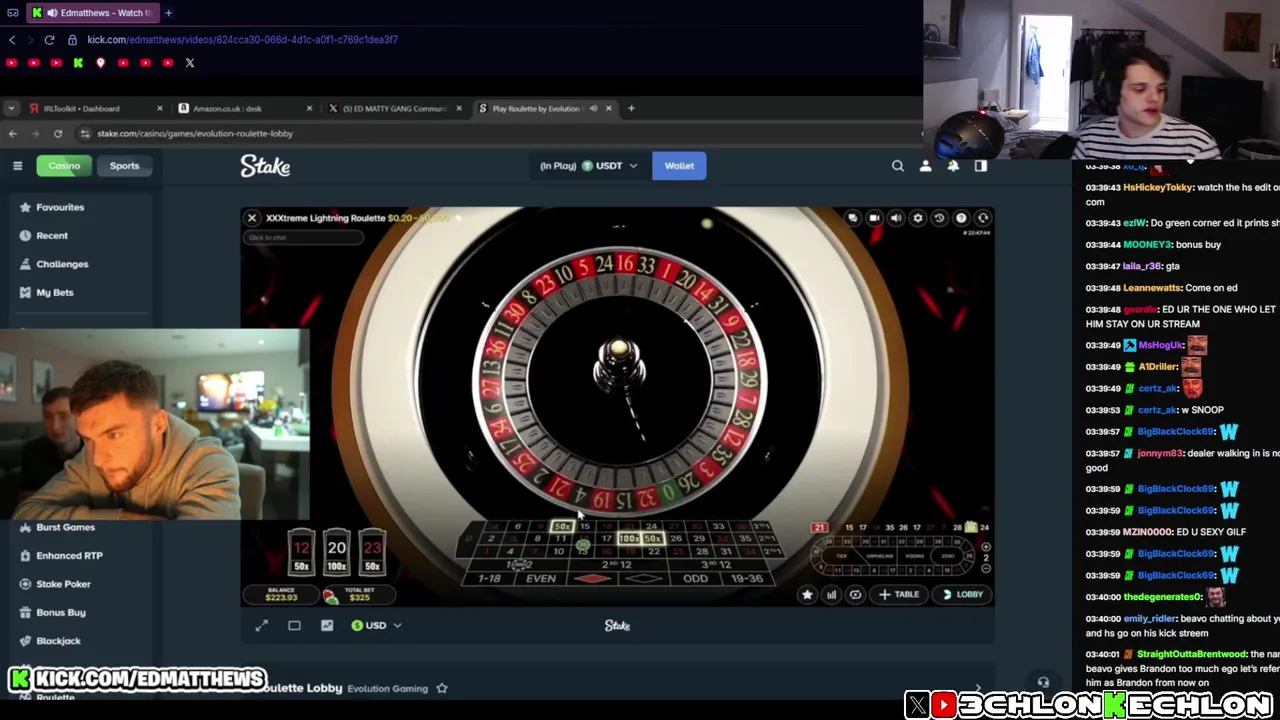Image resolution: width=1280 pixels, height=720 pixels.
Task: Reload the stake.com page
Action: tap(58, 133)
